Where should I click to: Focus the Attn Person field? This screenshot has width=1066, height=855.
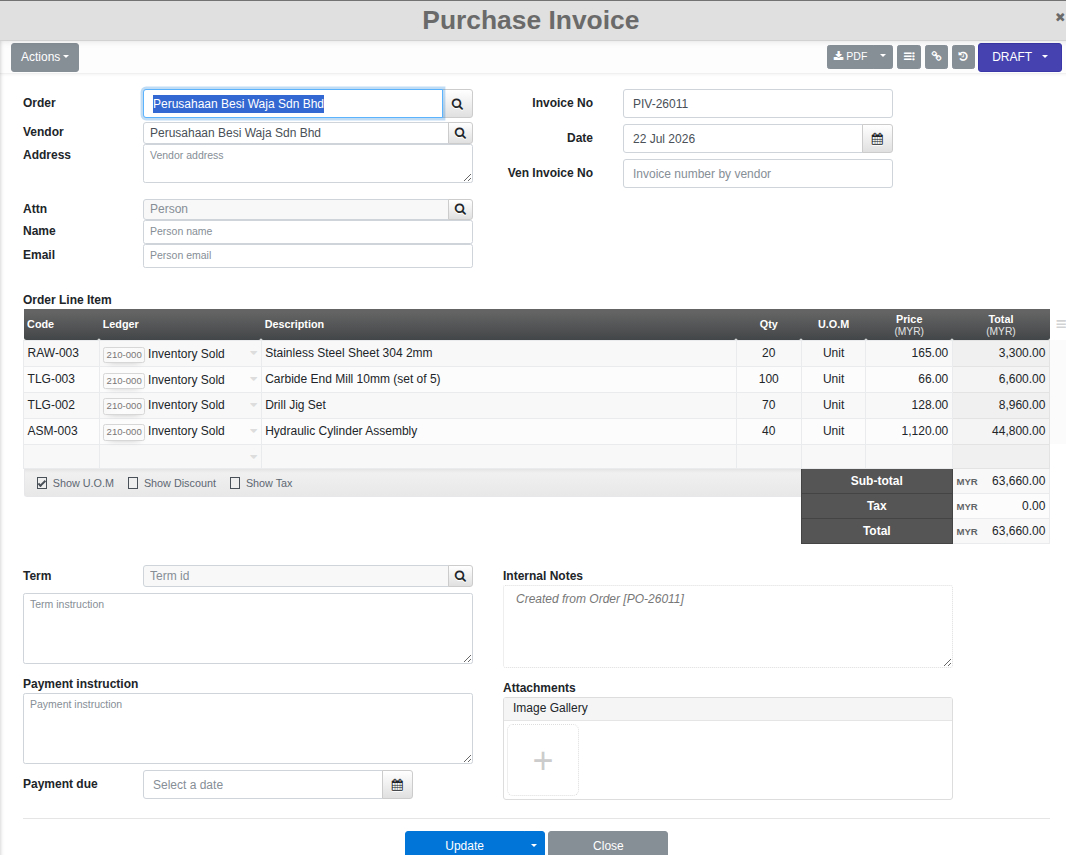pyautogui.click(x=296, y=209)
